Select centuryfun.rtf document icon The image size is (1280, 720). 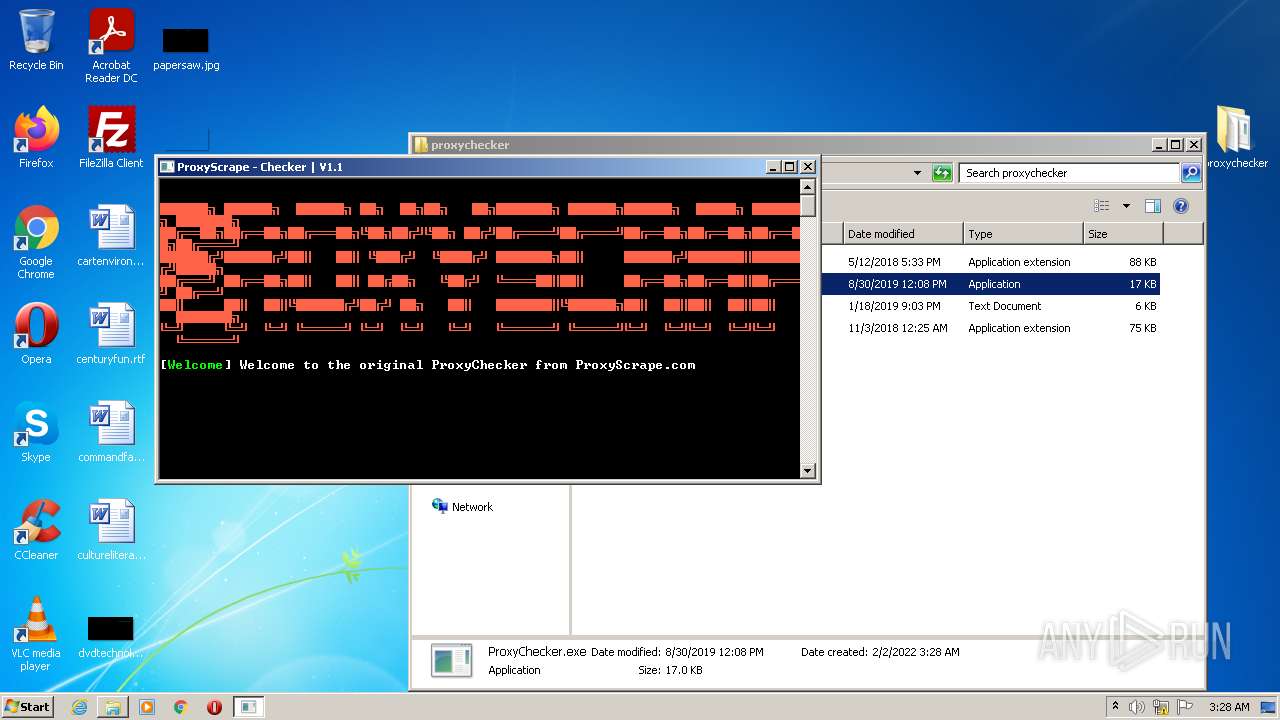point(111,333)
